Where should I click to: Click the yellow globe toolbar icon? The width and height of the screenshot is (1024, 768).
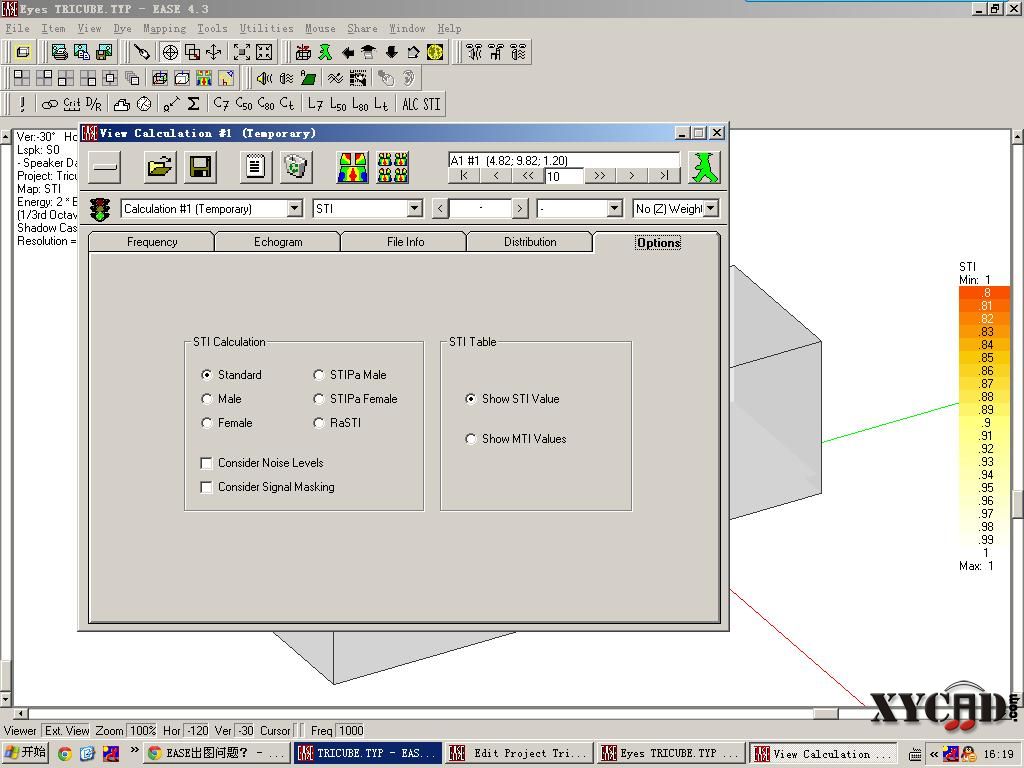click(435, 52)
